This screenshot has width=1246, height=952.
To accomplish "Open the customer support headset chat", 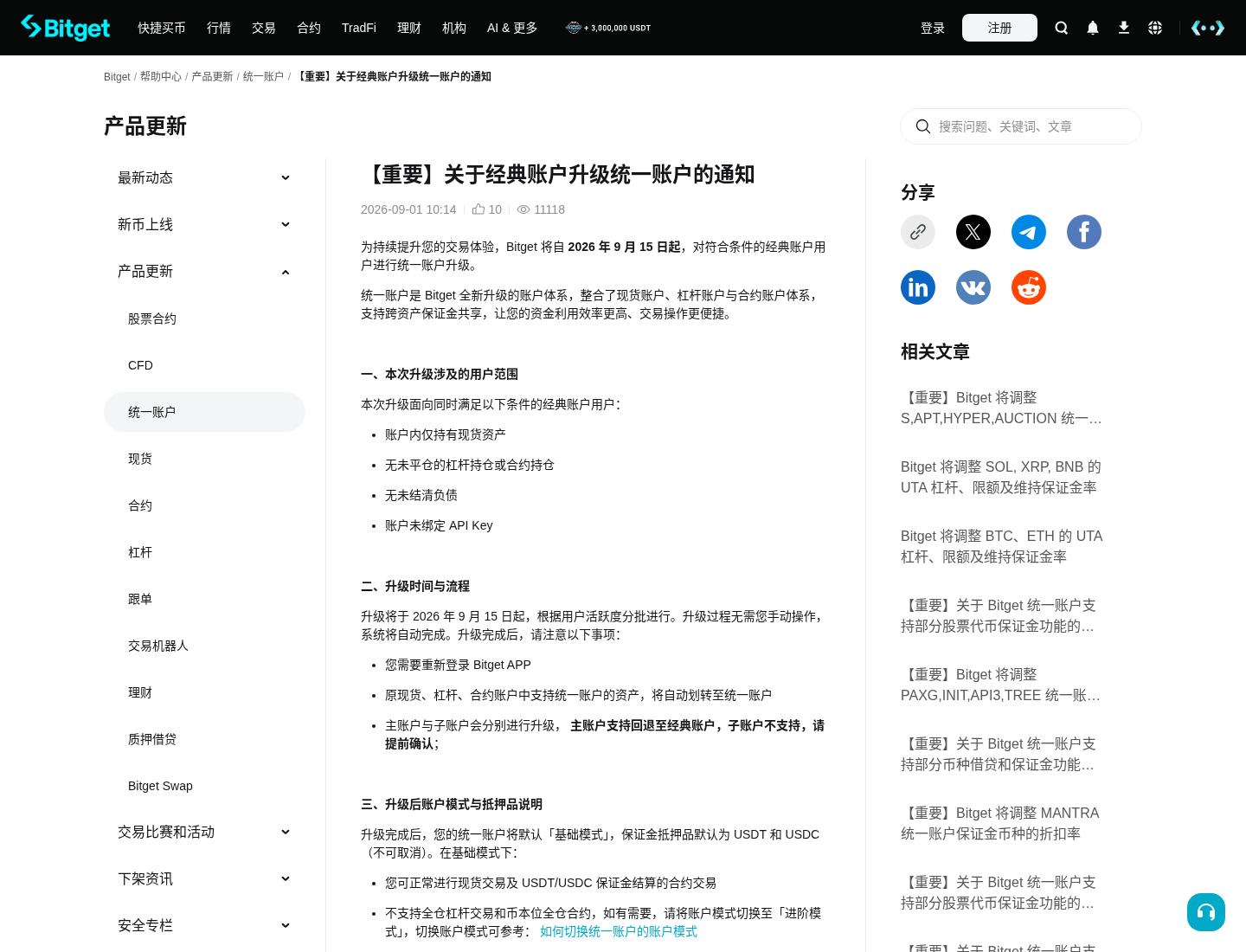I will (1206, 912).
